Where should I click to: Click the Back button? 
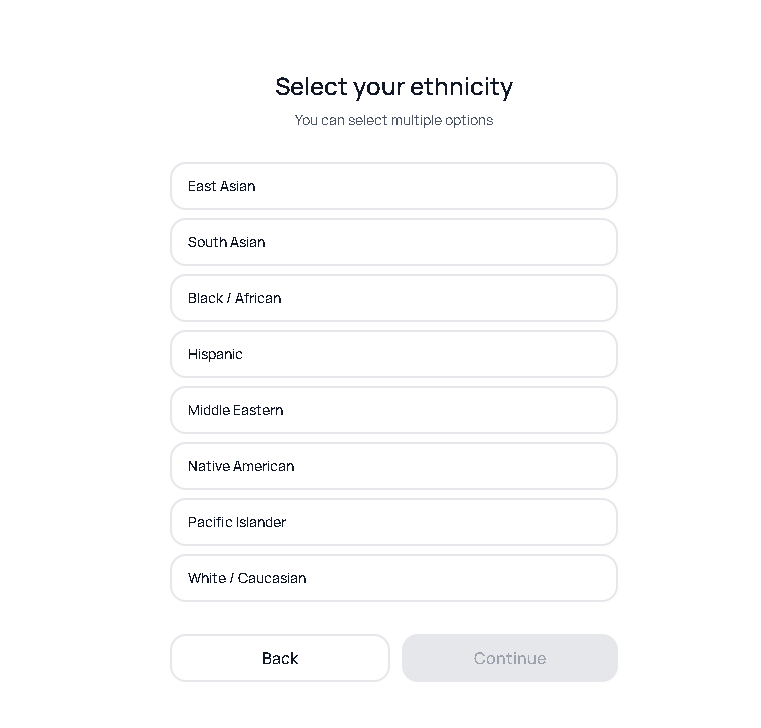tap(280, 658)
